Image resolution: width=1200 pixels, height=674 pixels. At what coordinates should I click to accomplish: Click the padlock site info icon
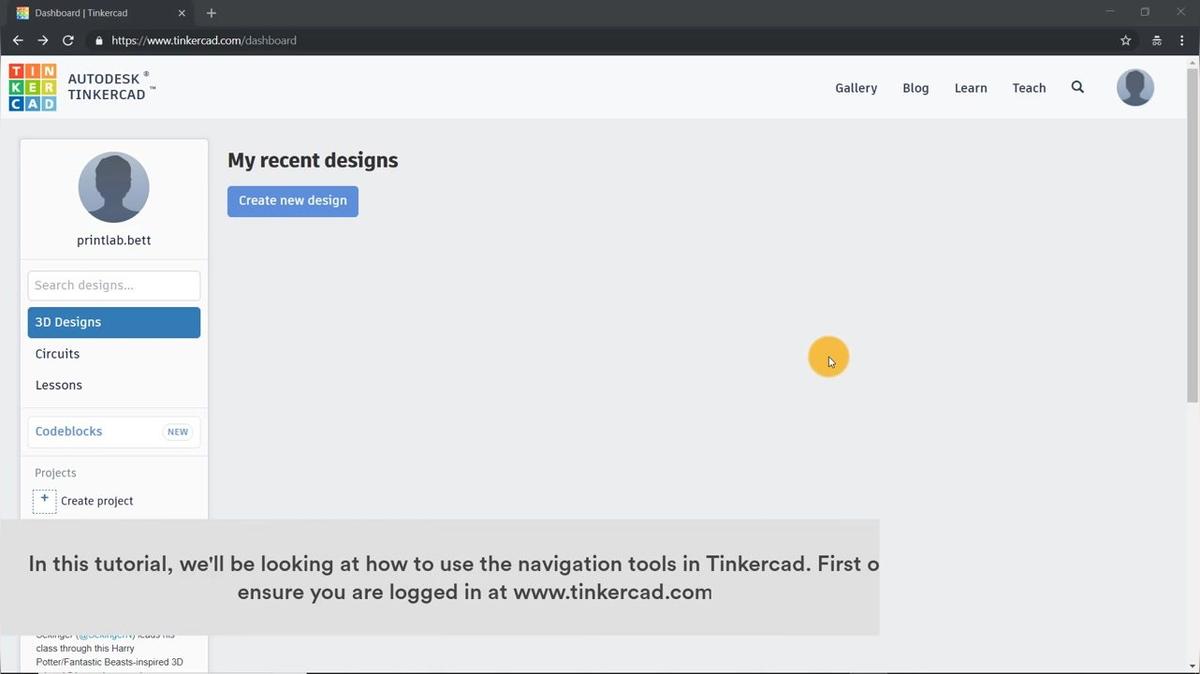98,41
